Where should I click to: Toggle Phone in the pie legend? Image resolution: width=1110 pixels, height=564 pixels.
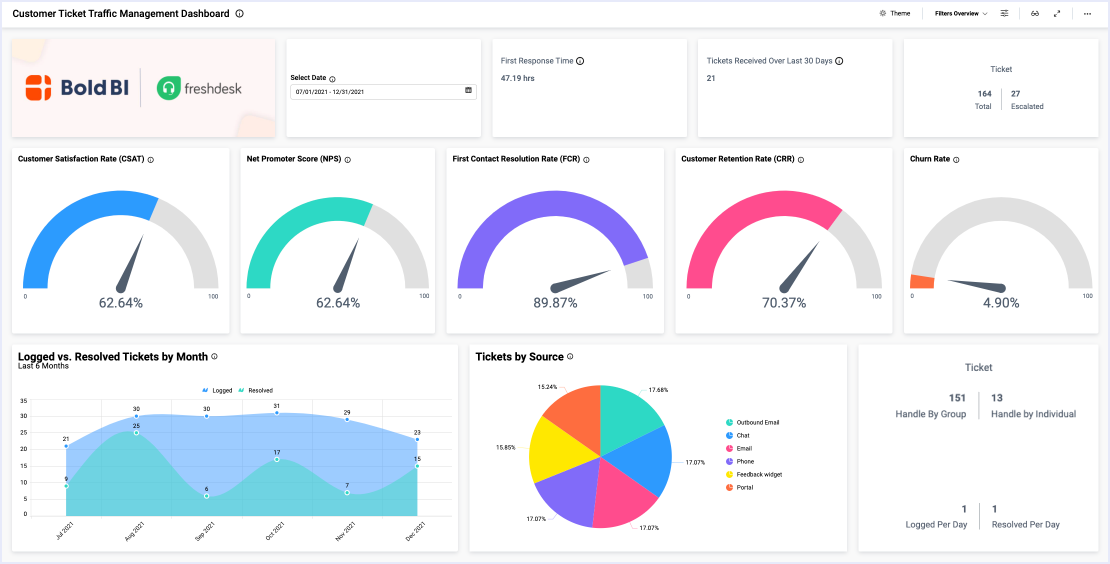tap(740, 461)
